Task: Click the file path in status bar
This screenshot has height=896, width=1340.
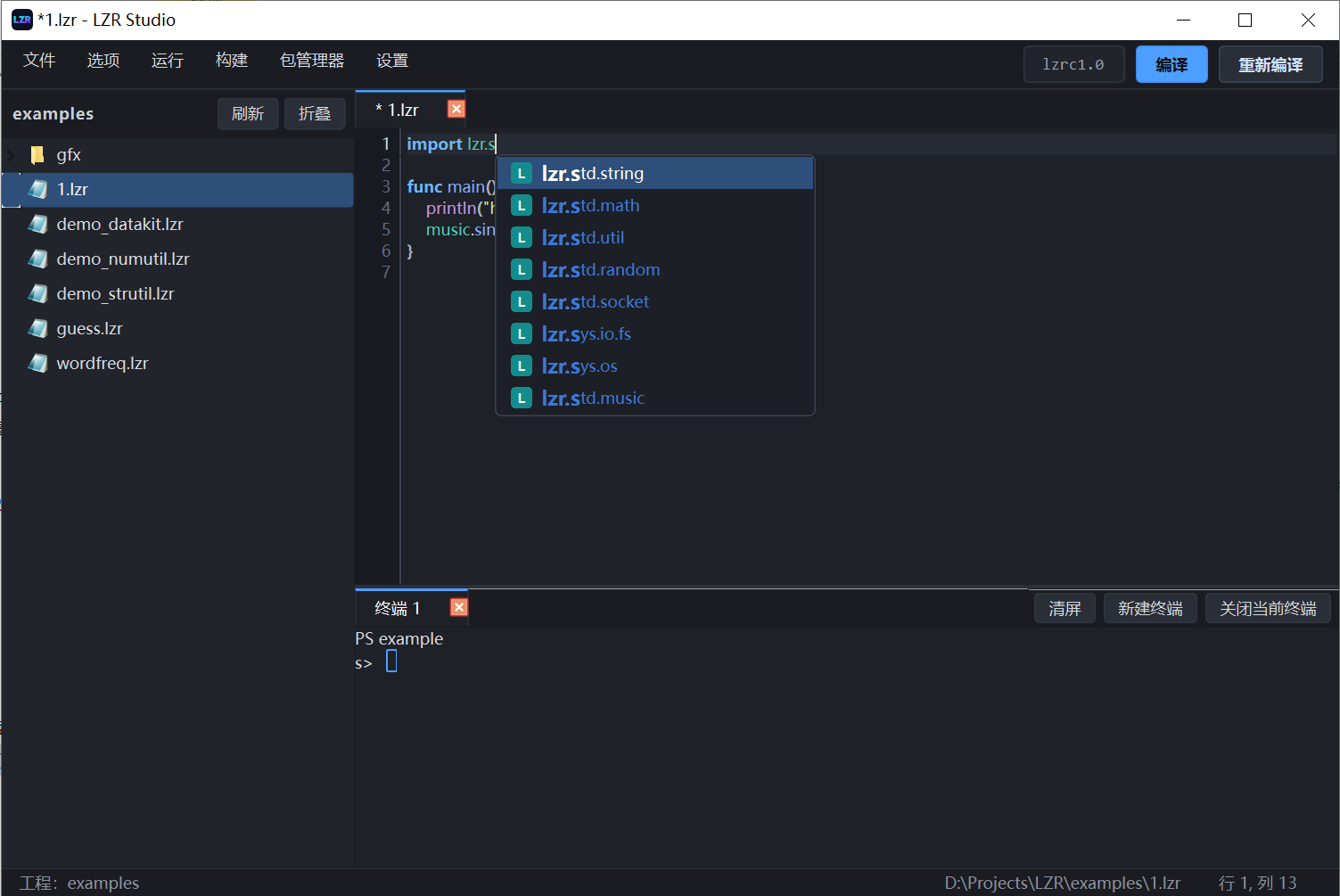Action: click(1062, 883)
